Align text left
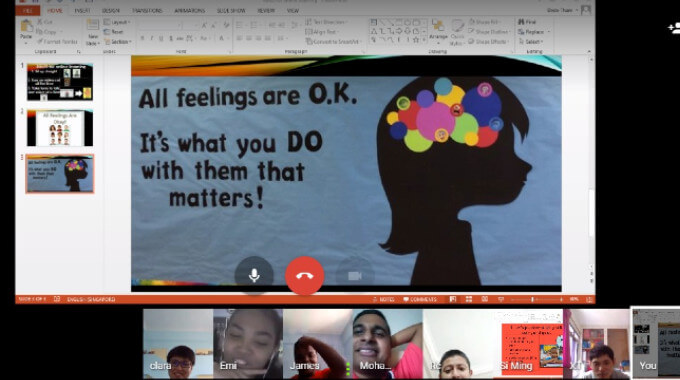680x380 pixels. coord(239,39)
